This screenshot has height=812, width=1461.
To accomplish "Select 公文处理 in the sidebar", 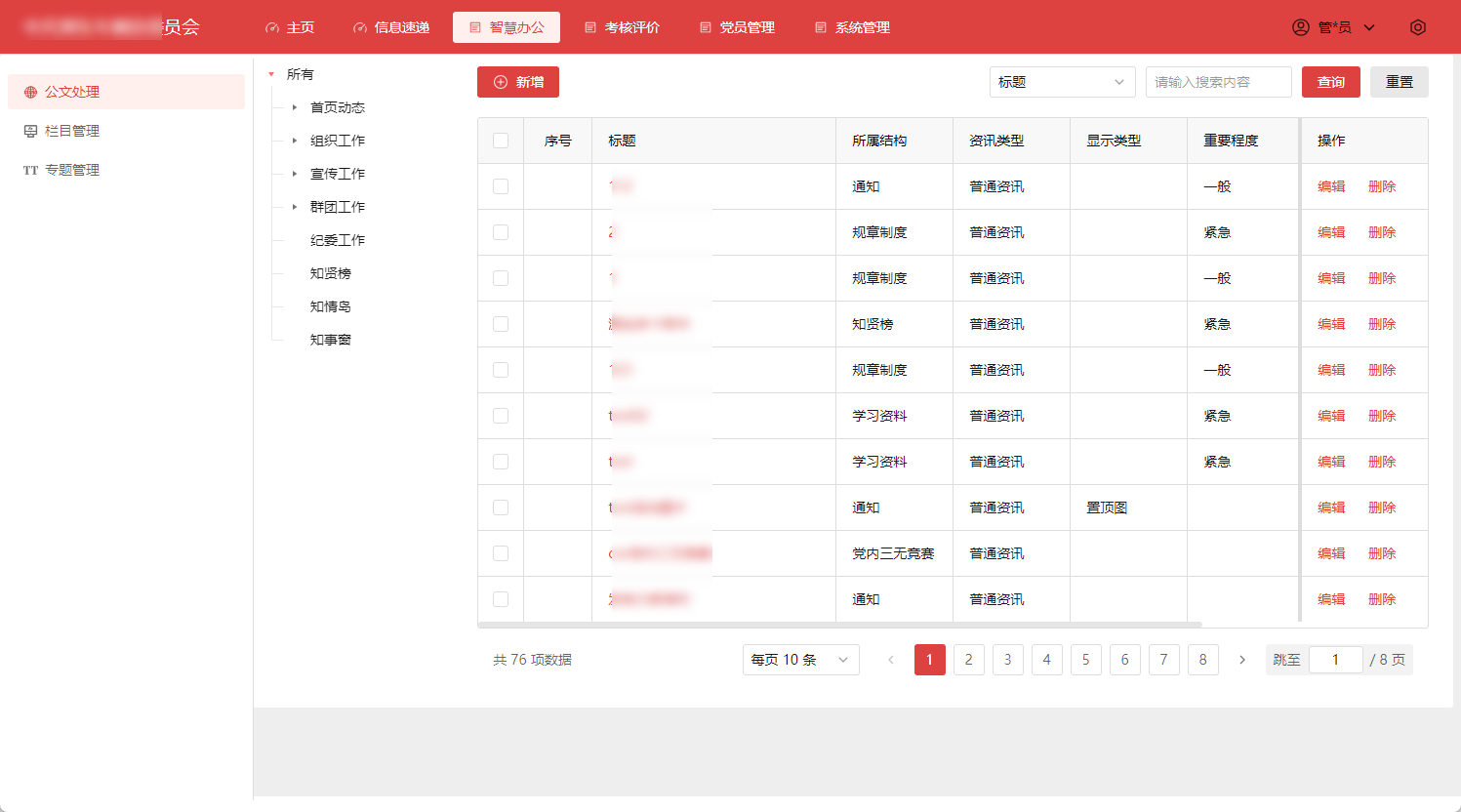I will point(126,92).
